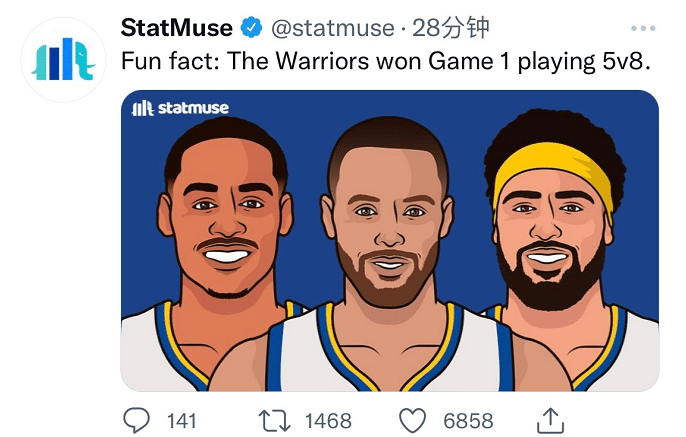Retweet using the arrows icon

click(273, 419)
